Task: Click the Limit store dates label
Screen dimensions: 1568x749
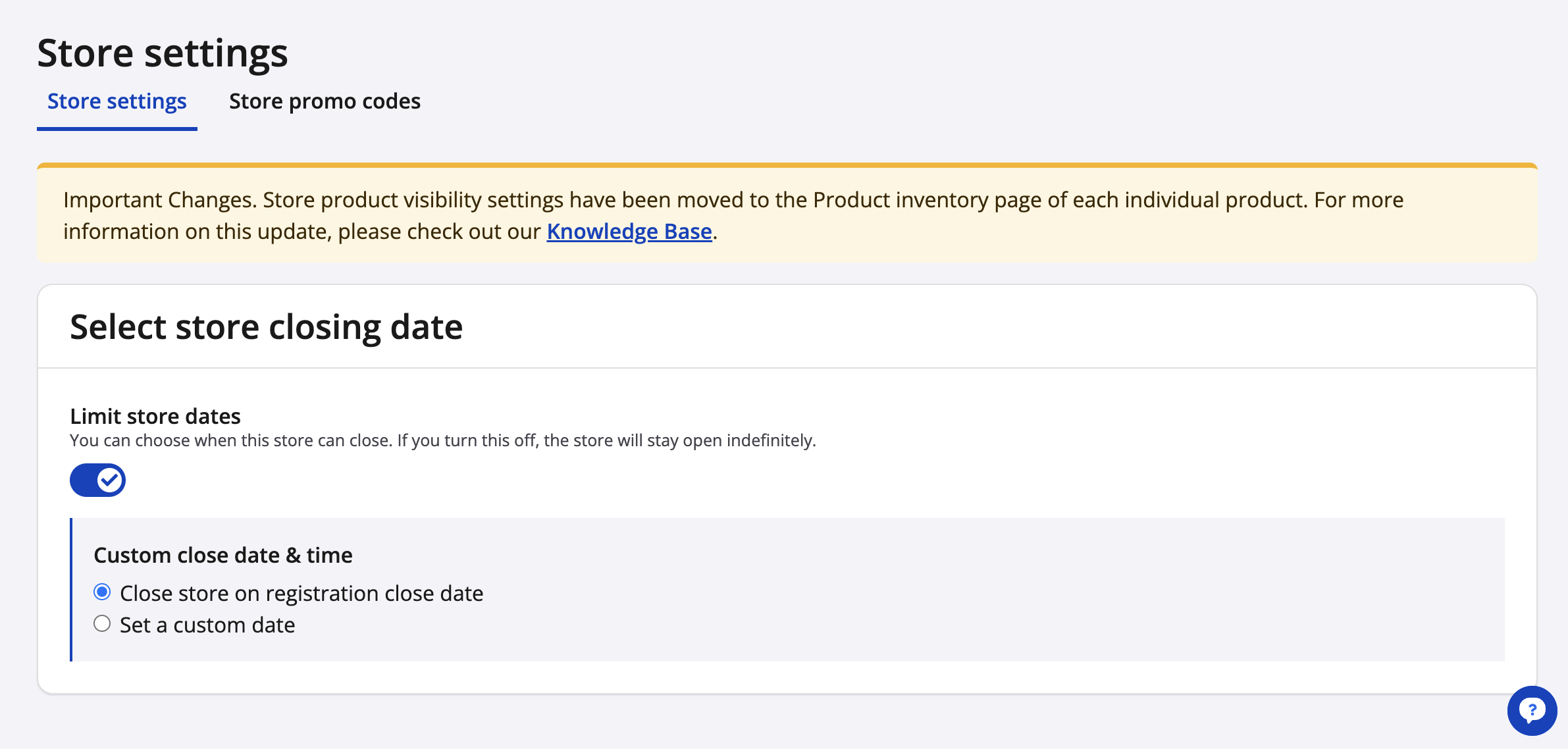Action: pyautogui.click(x=155, y=417)
